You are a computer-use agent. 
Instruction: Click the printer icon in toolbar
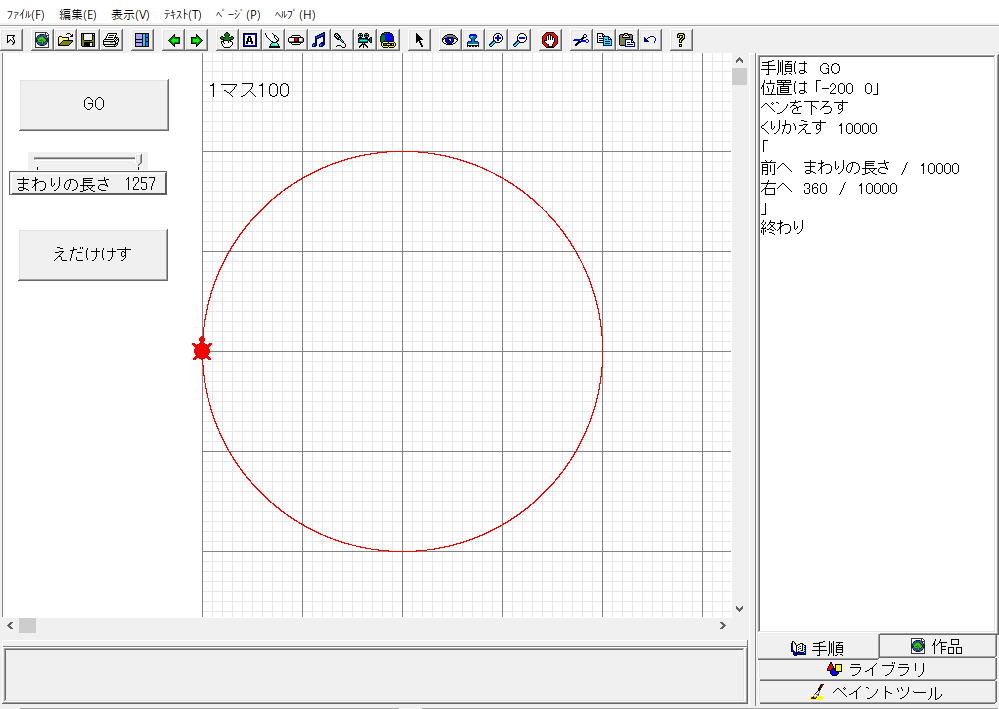(x=111, y=40)
